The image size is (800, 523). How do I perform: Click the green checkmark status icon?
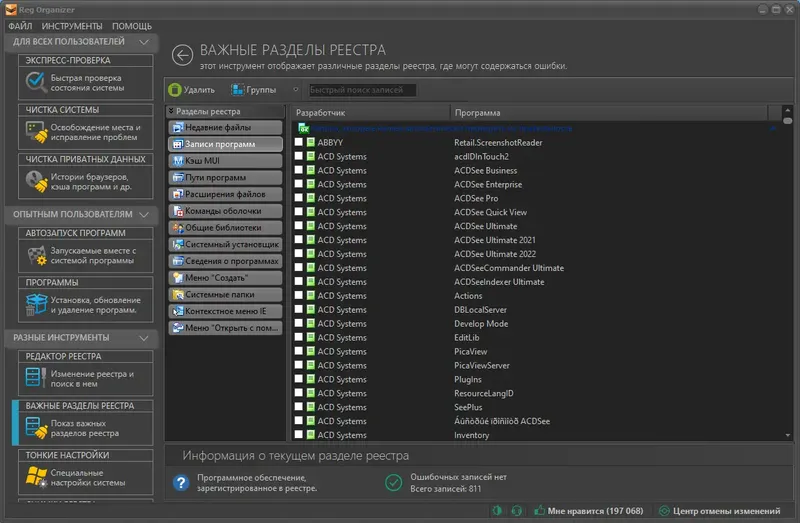point(393,482)
